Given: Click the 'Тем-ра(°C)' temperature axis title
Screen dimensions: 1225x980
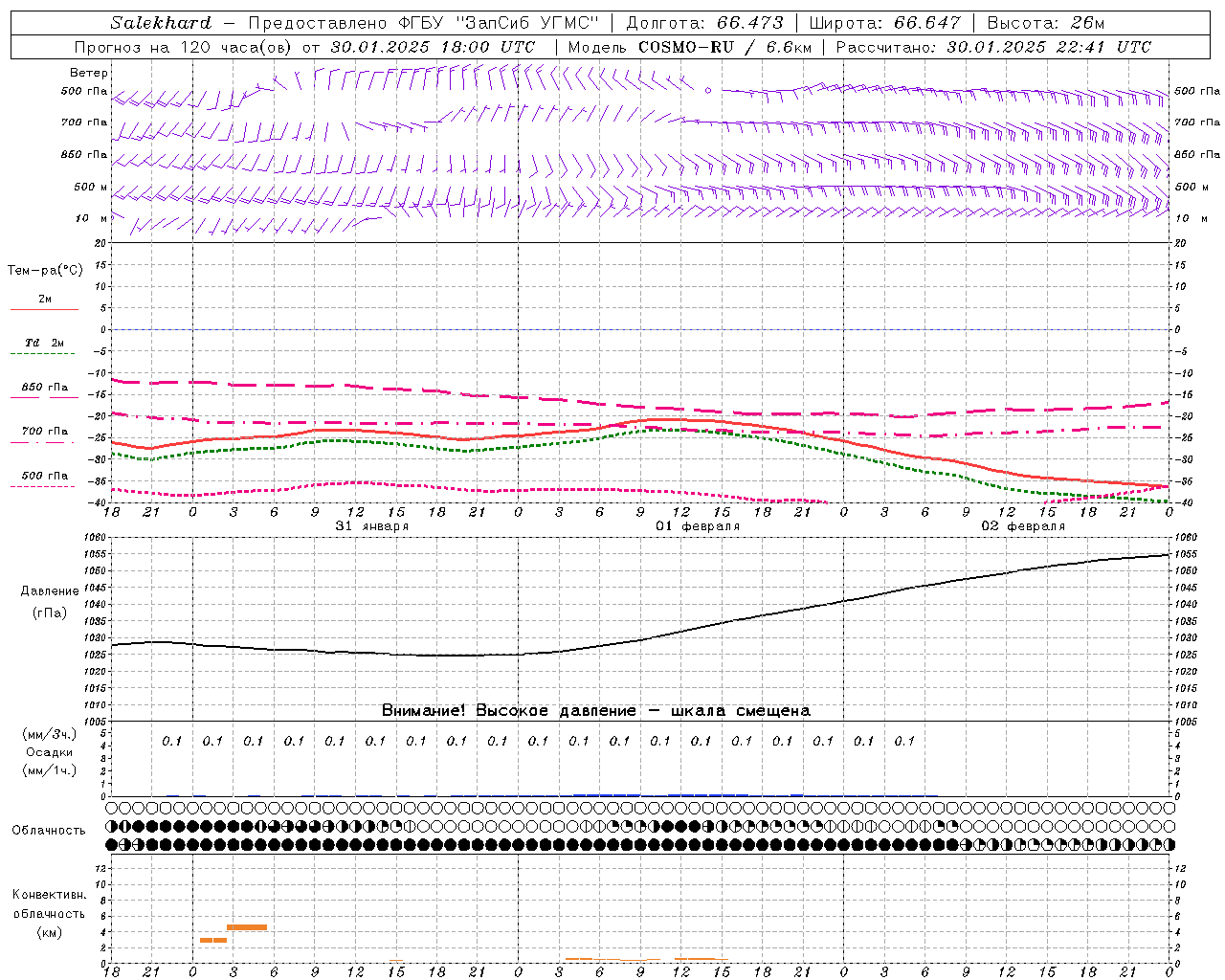Looking at the screenshot, I should tap(45, 271).
